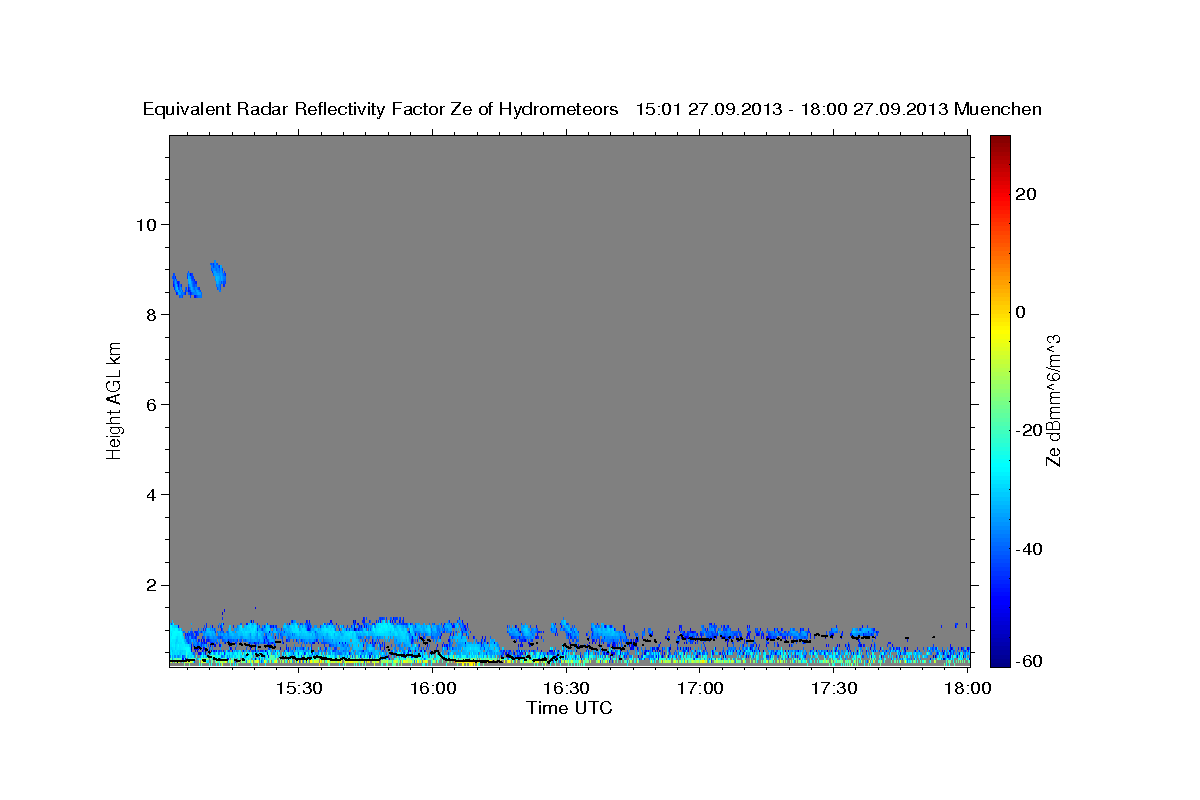Click the 16:30 time tick label
Viewport: 1200px width, 800px height.
[566, 689]
